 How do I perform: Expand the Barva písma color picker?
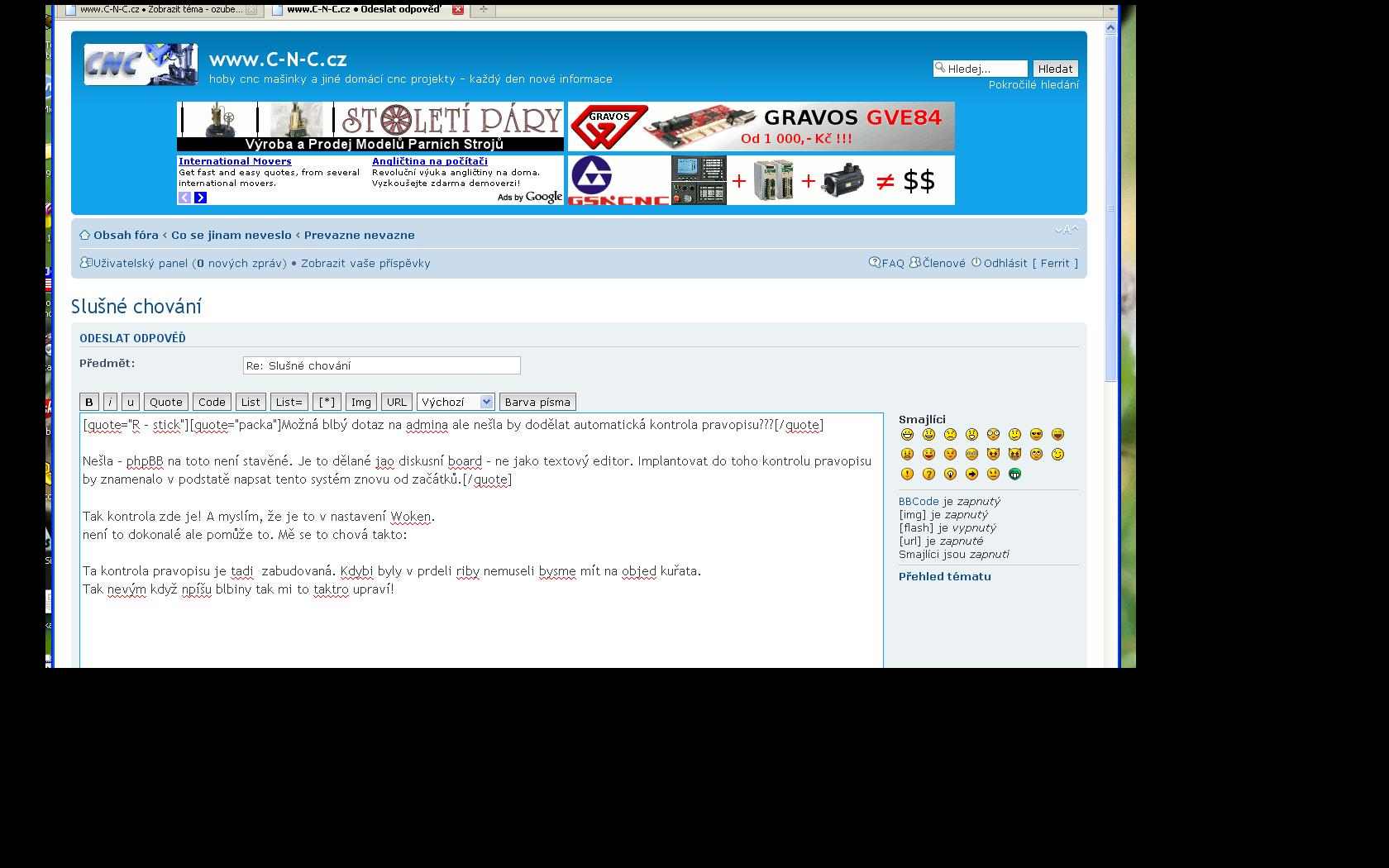click(537, 403)
